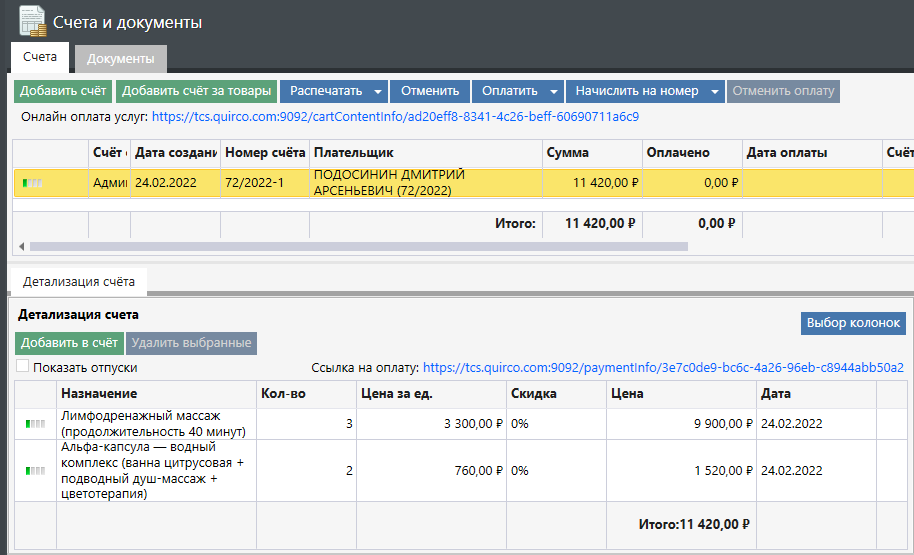Viewport: 914px width, 555px height.
Task: Open the online payment cartContentInfo link
Action: [x=395, y=117]
